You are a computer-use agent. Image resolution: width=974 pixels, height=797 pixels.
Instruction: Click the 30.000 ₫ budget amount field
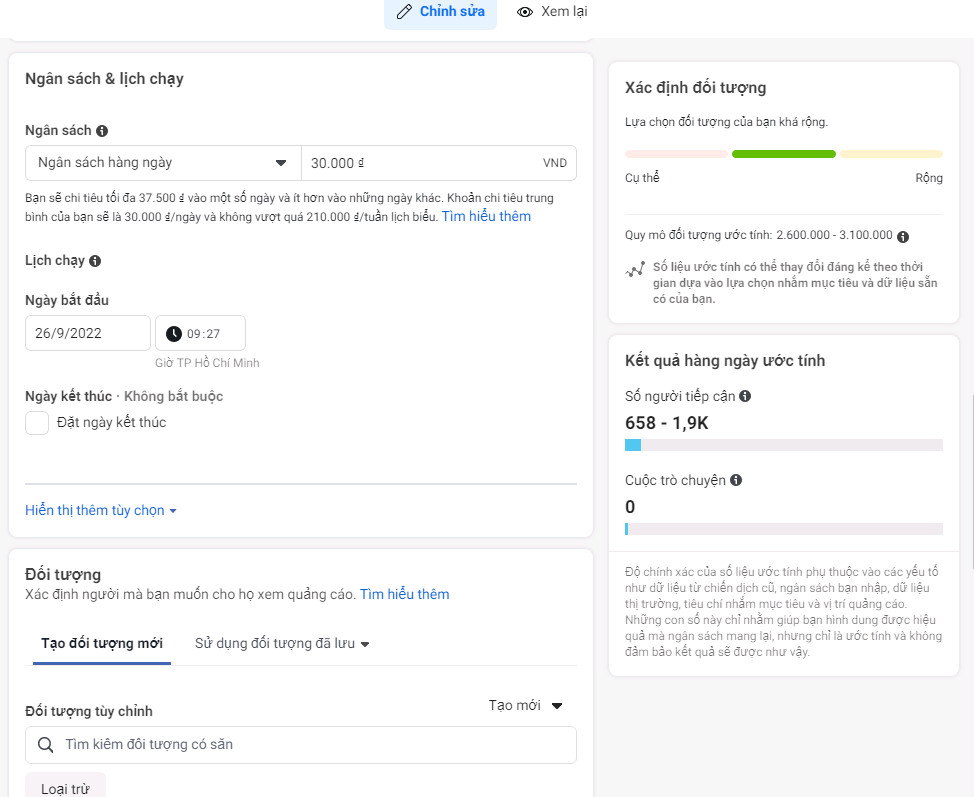coord(439,163)
